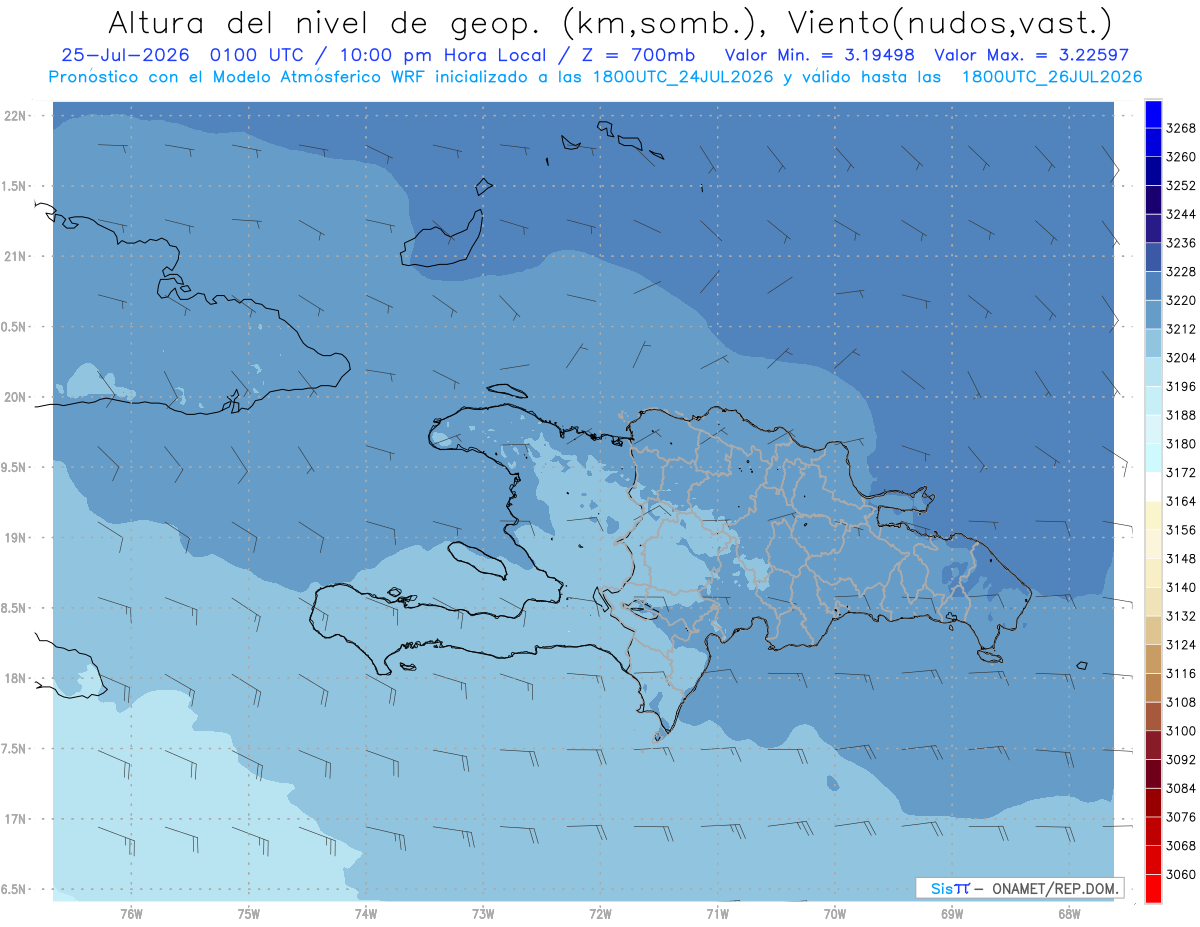The image size is (1200, 927).
Task: Click the '7.5N' axis label
Action: click(x=15, y=749)
